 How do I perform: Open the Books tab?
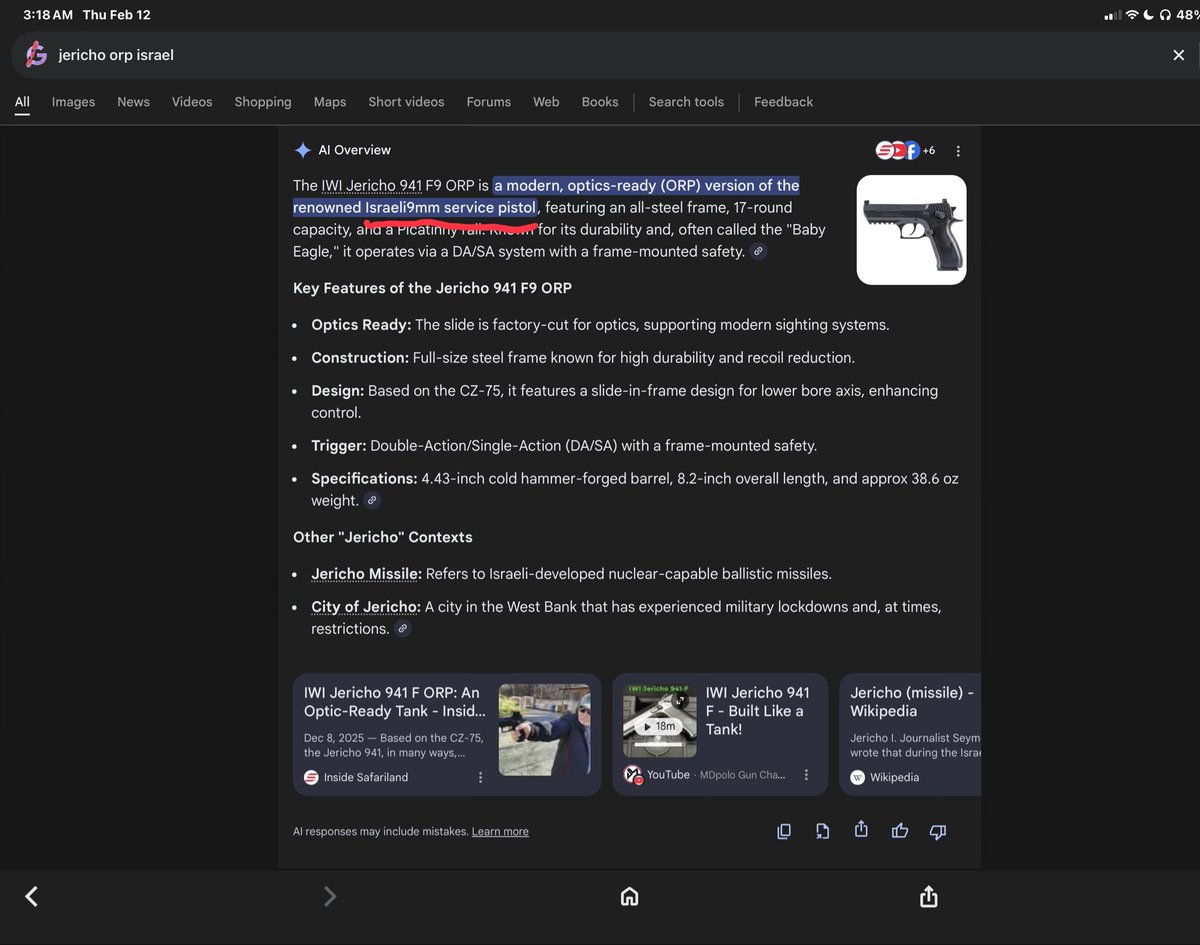600,102
